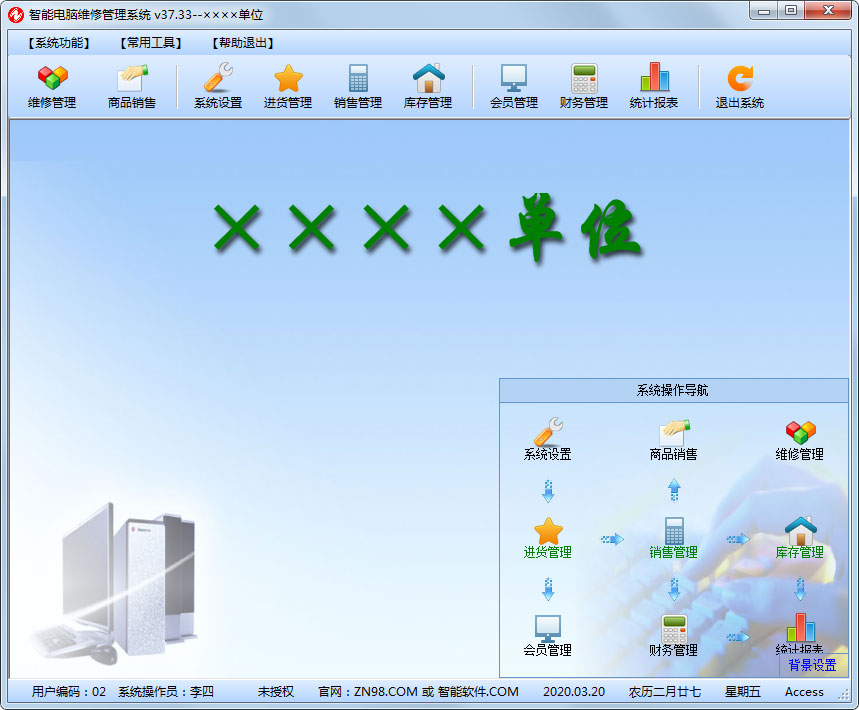Click the 官网：ZN98.COM status bar text
859x710 pixels.
point(418,691)
